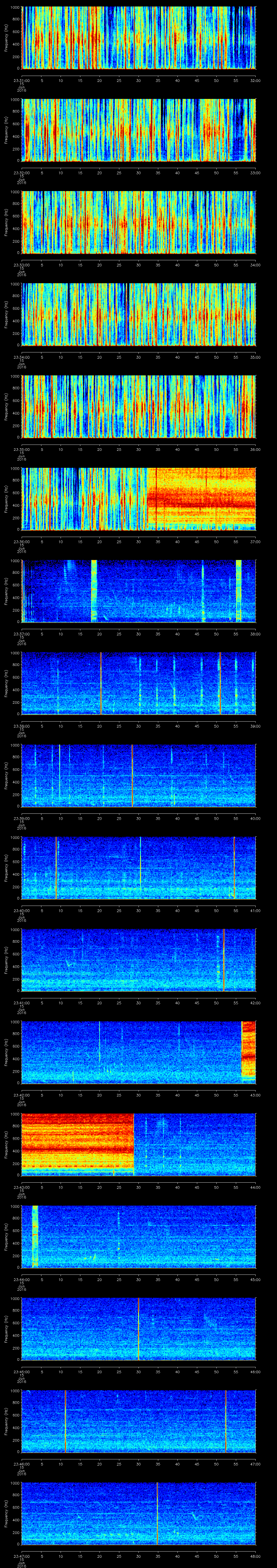The height and width of the screenshot is (1568, 277).
Task: Click the '23:40:00' start time label
Action: pos(22,910)
